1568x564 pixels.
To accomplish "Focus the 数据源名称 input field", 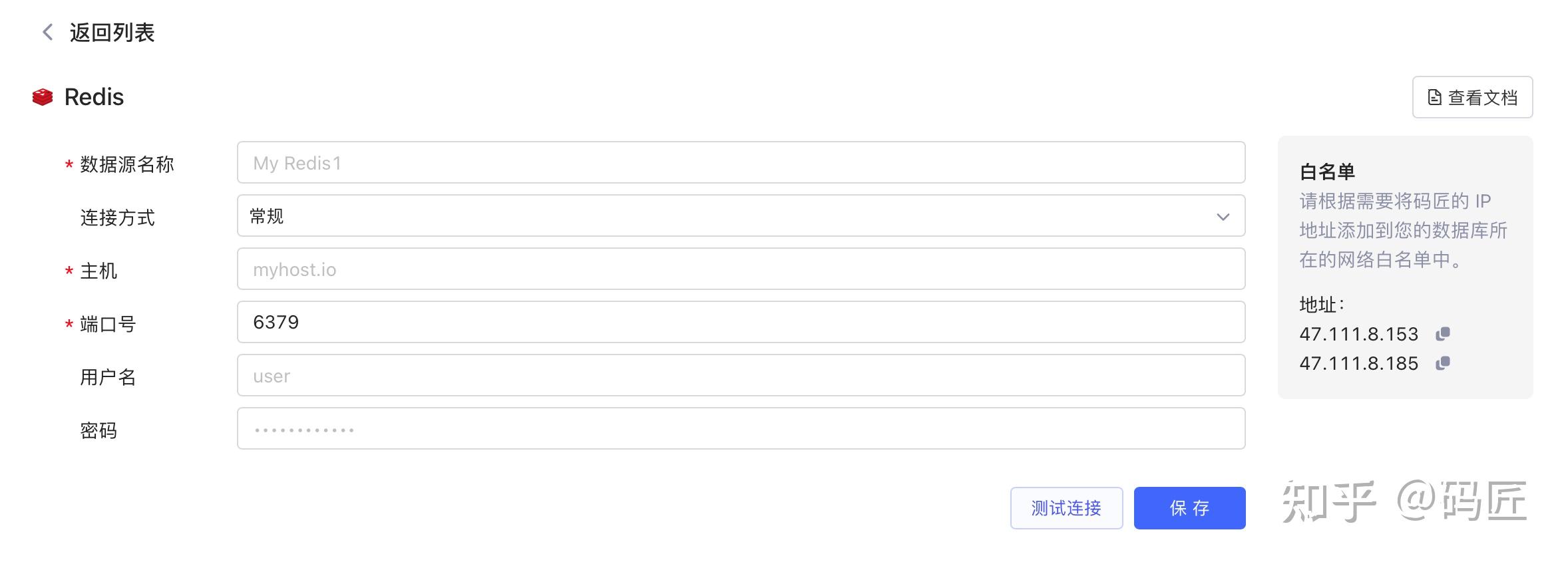I will [740, 163].
